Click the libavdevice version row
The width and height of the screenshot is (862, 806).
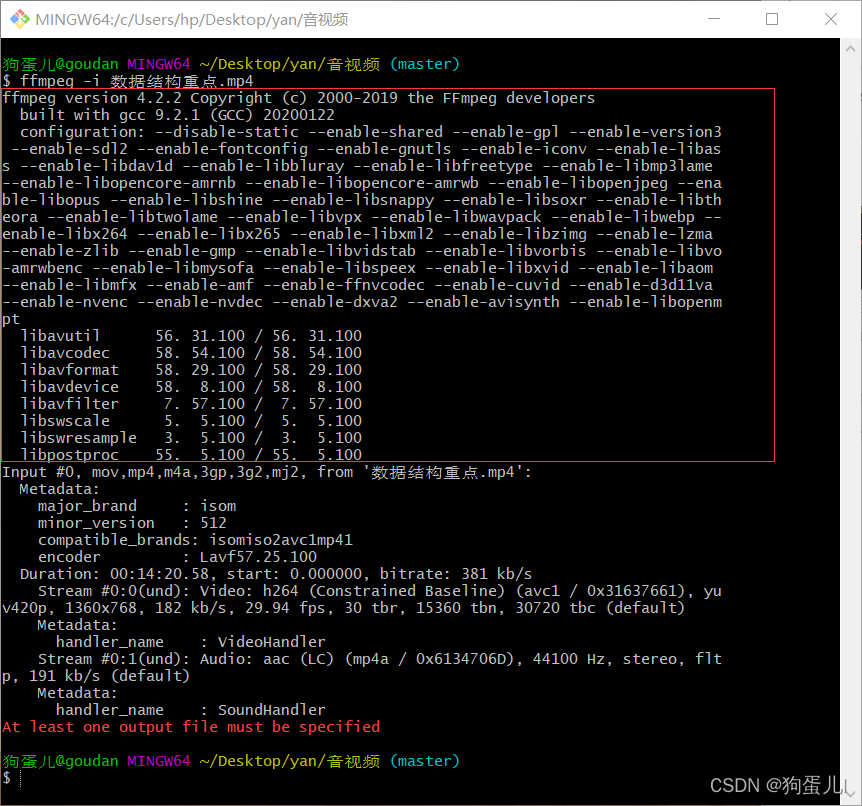coord(191,387)
